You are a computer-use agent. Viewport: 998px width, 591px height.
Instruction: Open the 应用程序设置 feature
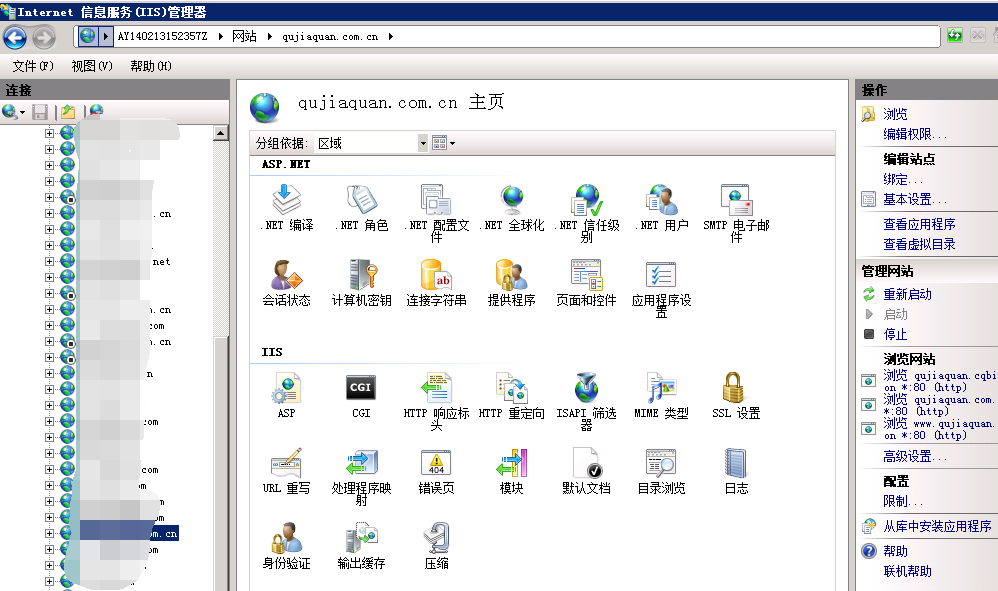[x=662, y=288]
